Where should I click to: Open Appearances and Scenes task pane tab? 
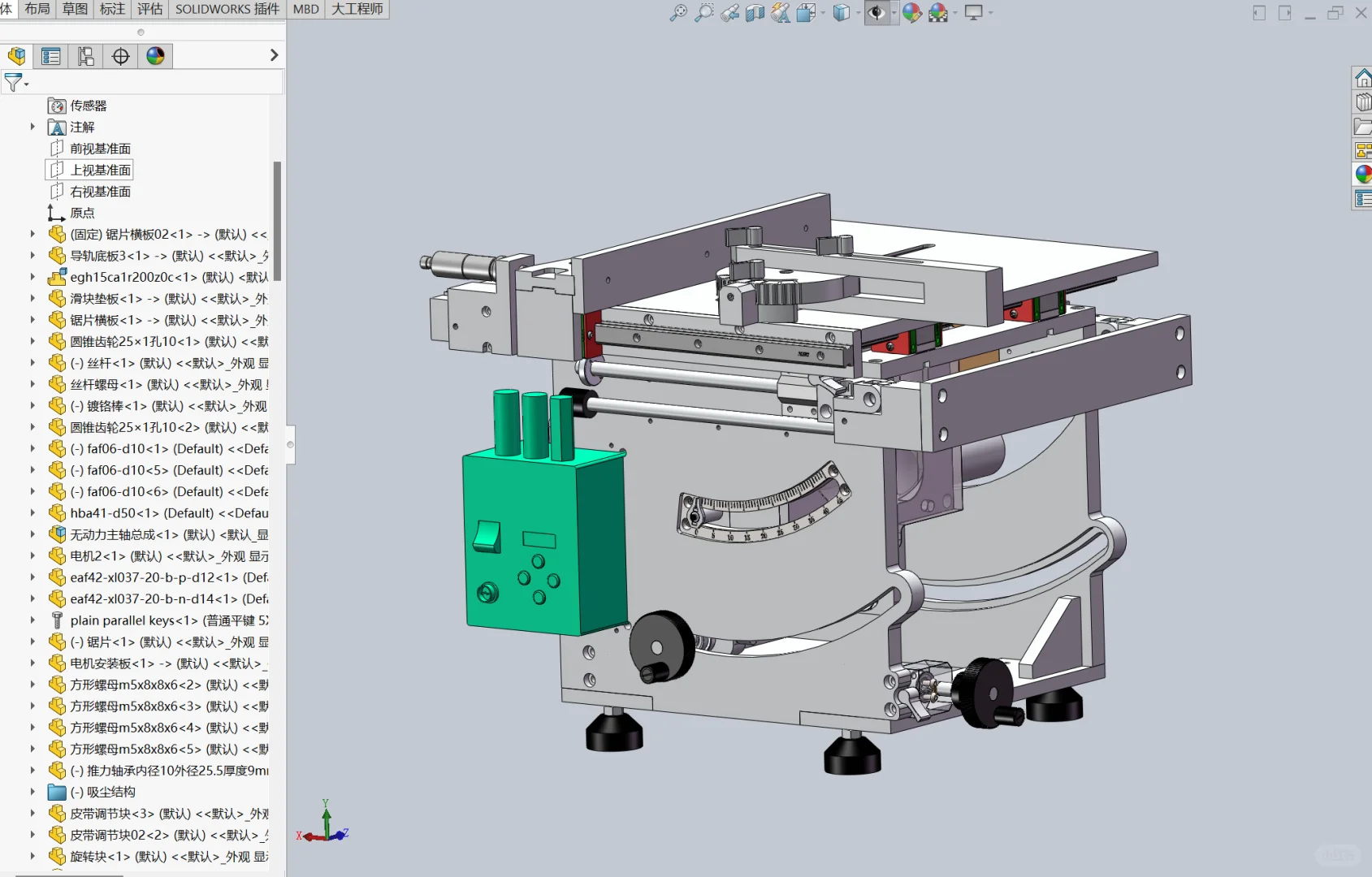pyautogui.click(x=1362, y=175)
